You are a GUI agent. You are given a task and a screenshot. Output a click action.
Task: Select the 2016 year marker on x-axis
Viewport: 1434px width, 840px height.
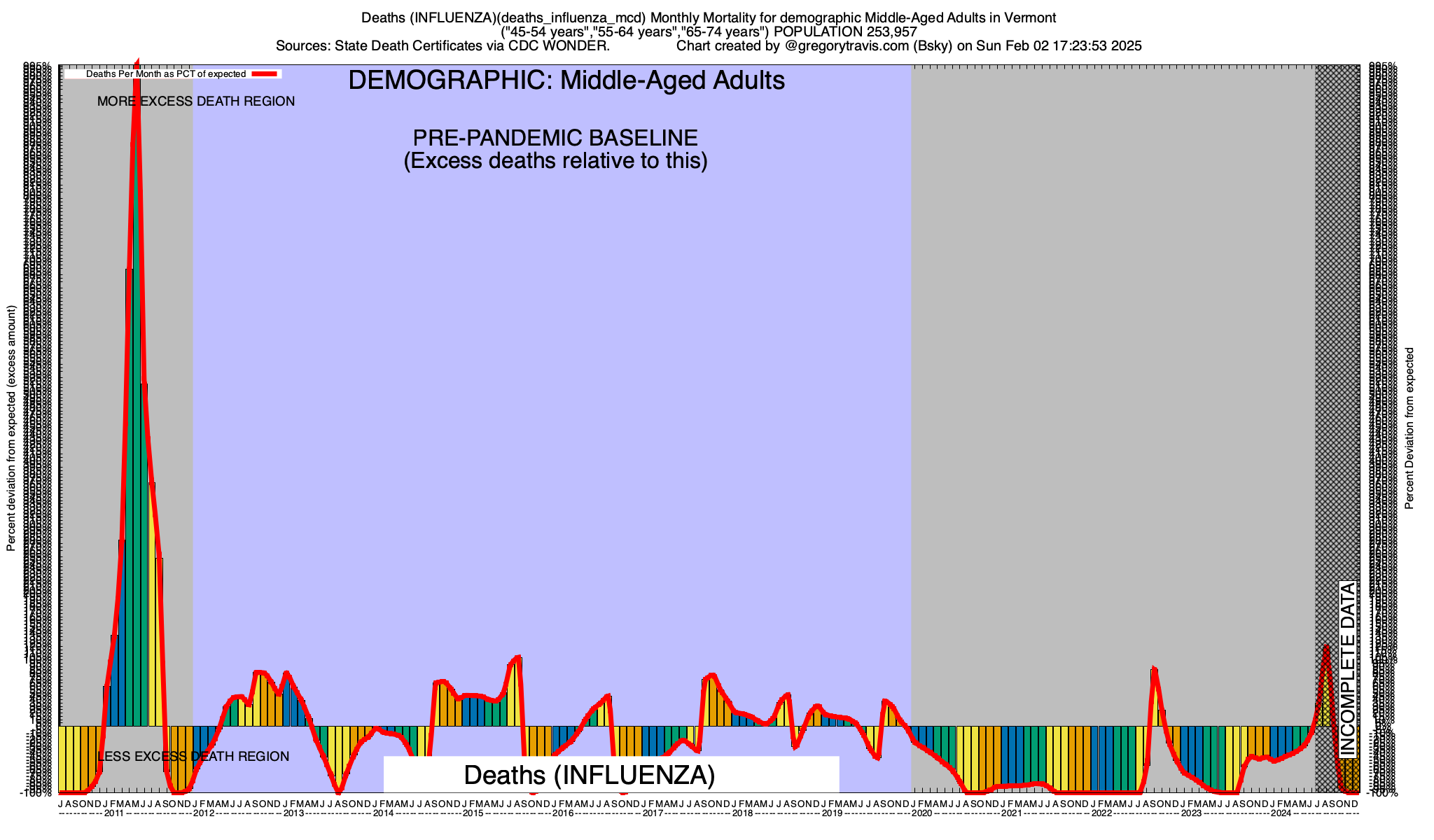[563, 813]
